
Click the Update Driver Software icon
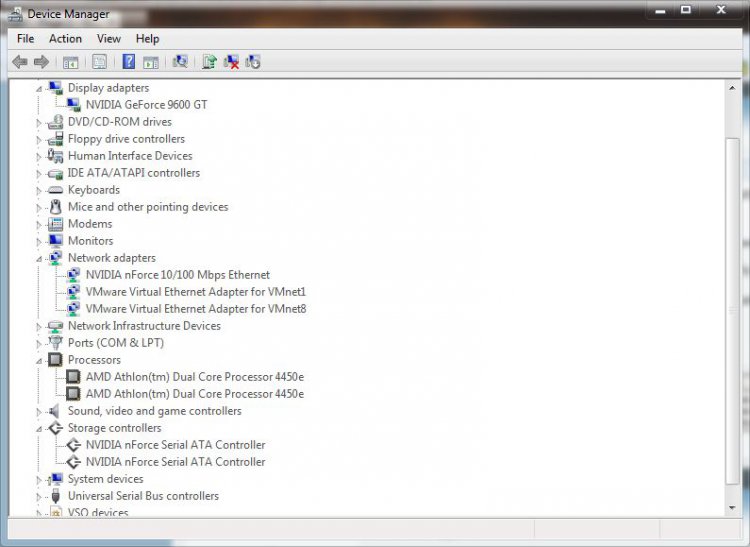coord(210,62)
